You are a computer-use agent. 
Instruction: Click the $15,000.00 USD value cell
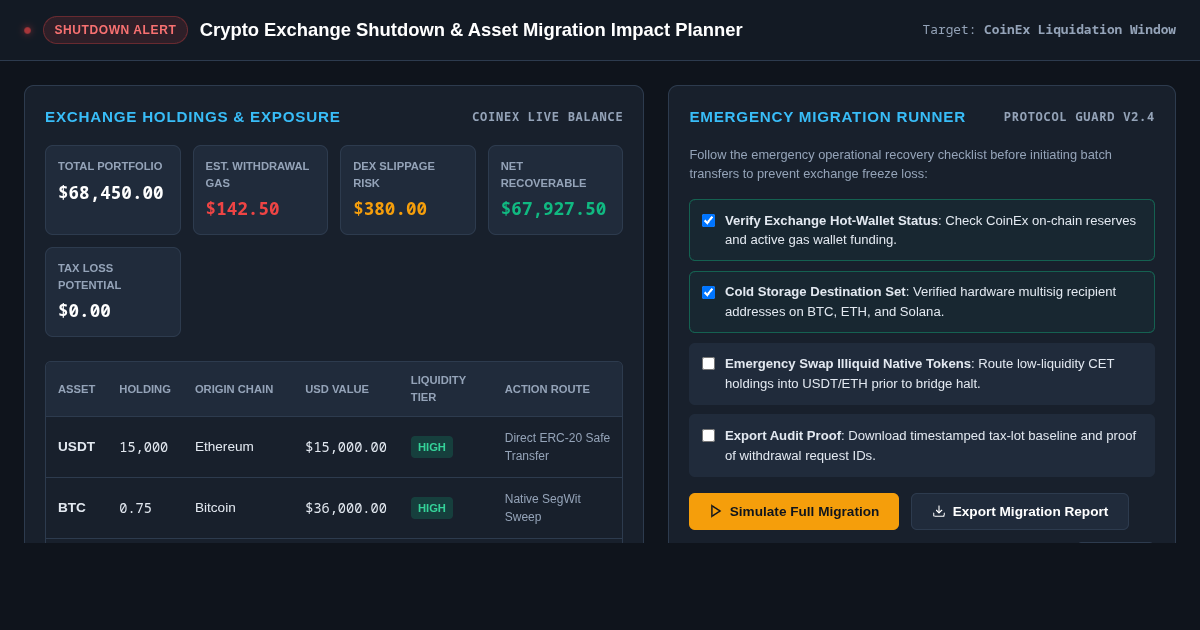346,447
